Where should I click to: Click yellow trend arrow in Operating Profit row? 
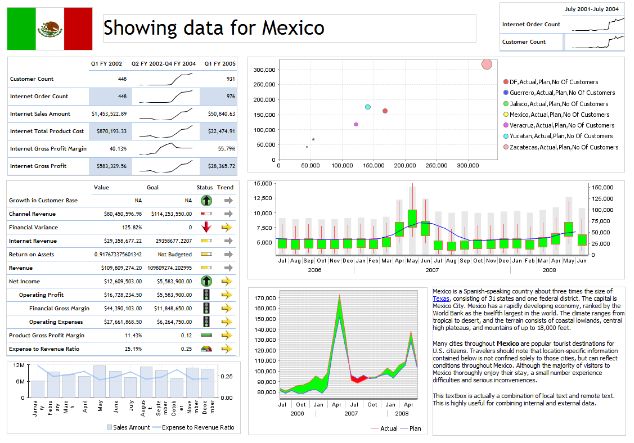226,295
